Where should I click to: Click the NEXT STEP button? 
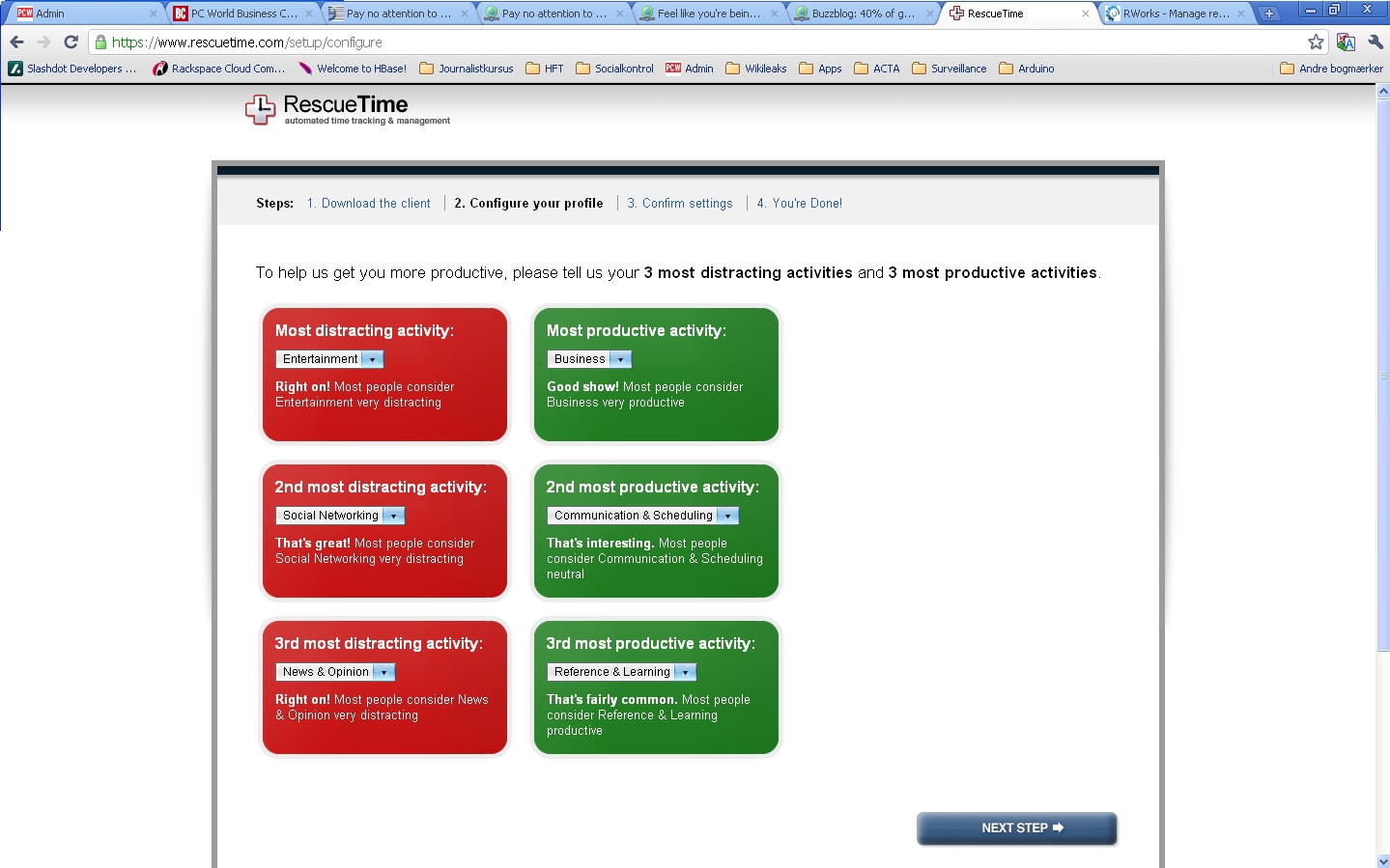[1017, 828]
